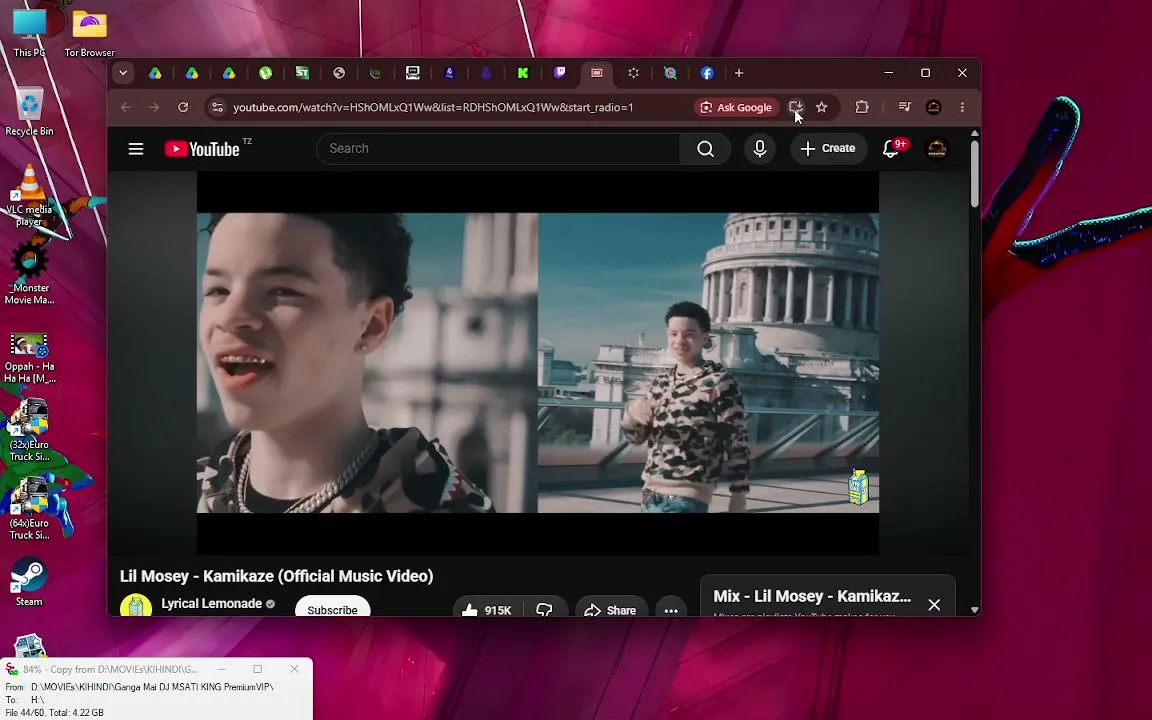The height and width of the screenshot is (720, 1152).
Task: Click the video player to pause playback
Action: pos(538,363)
